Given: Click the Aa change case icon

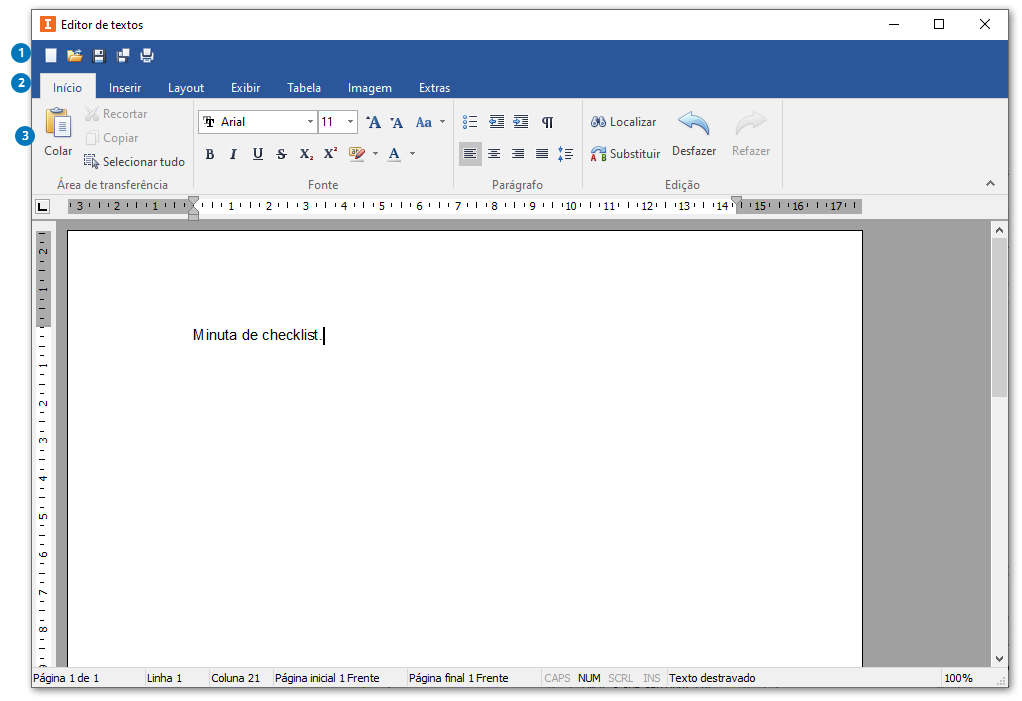Looking at the screenshot, I should (x=424, y=122).
